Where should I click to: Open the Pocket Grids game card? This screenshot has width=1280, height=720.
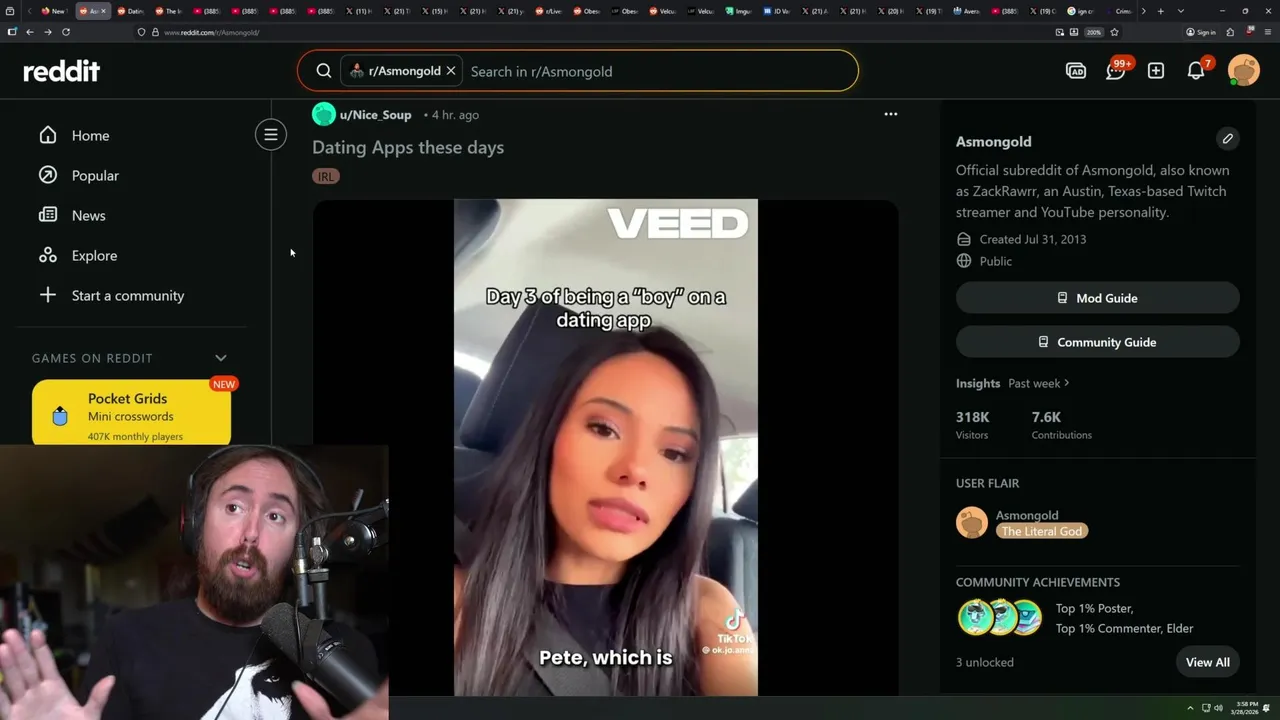pos(131,413)
